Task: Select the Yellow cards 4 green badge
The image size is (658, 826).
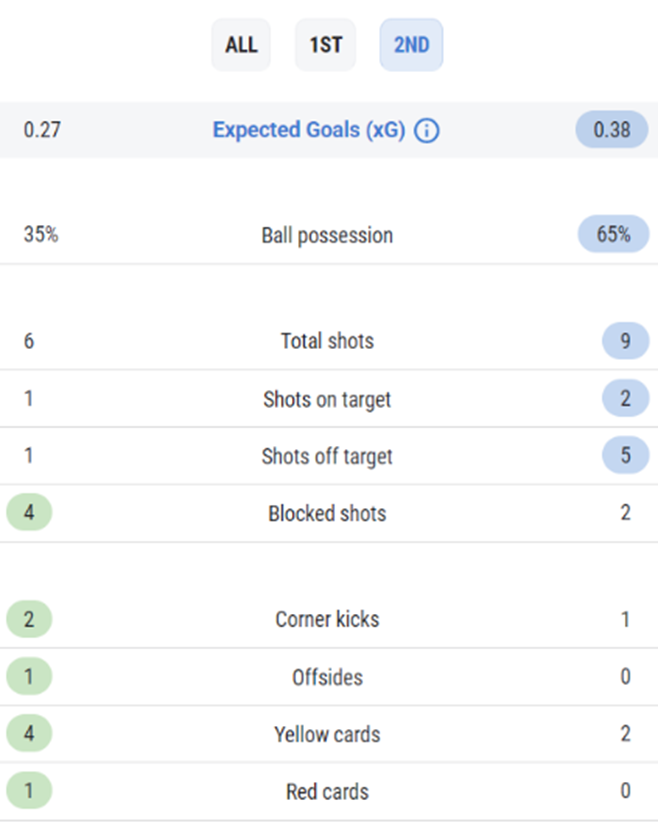Action: [29, 733]
